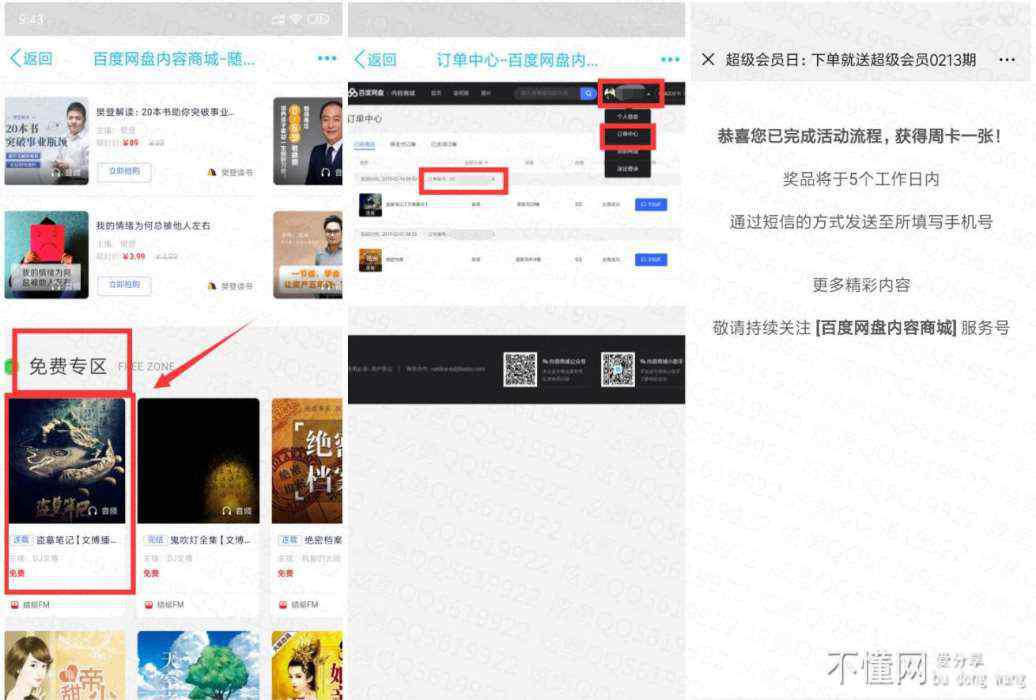Close the 超级会员日 page with the X

(708, 59)
